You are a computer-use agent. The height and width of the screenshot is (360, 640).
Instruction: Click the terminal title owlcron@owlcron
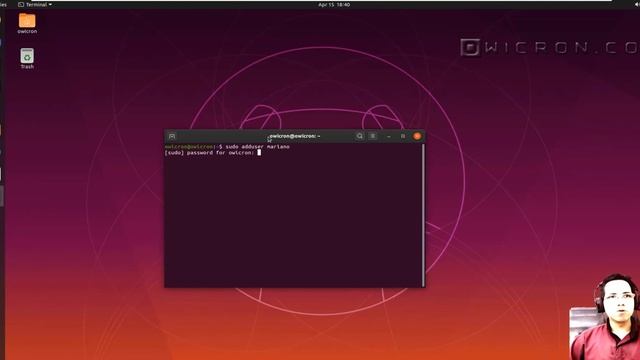[x=294, y=136]
